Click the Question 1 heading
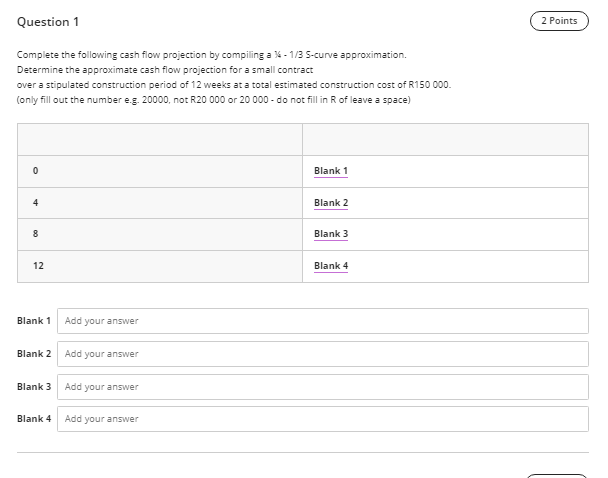The height and width of the screenshot is (478, 608). point(48,22)
